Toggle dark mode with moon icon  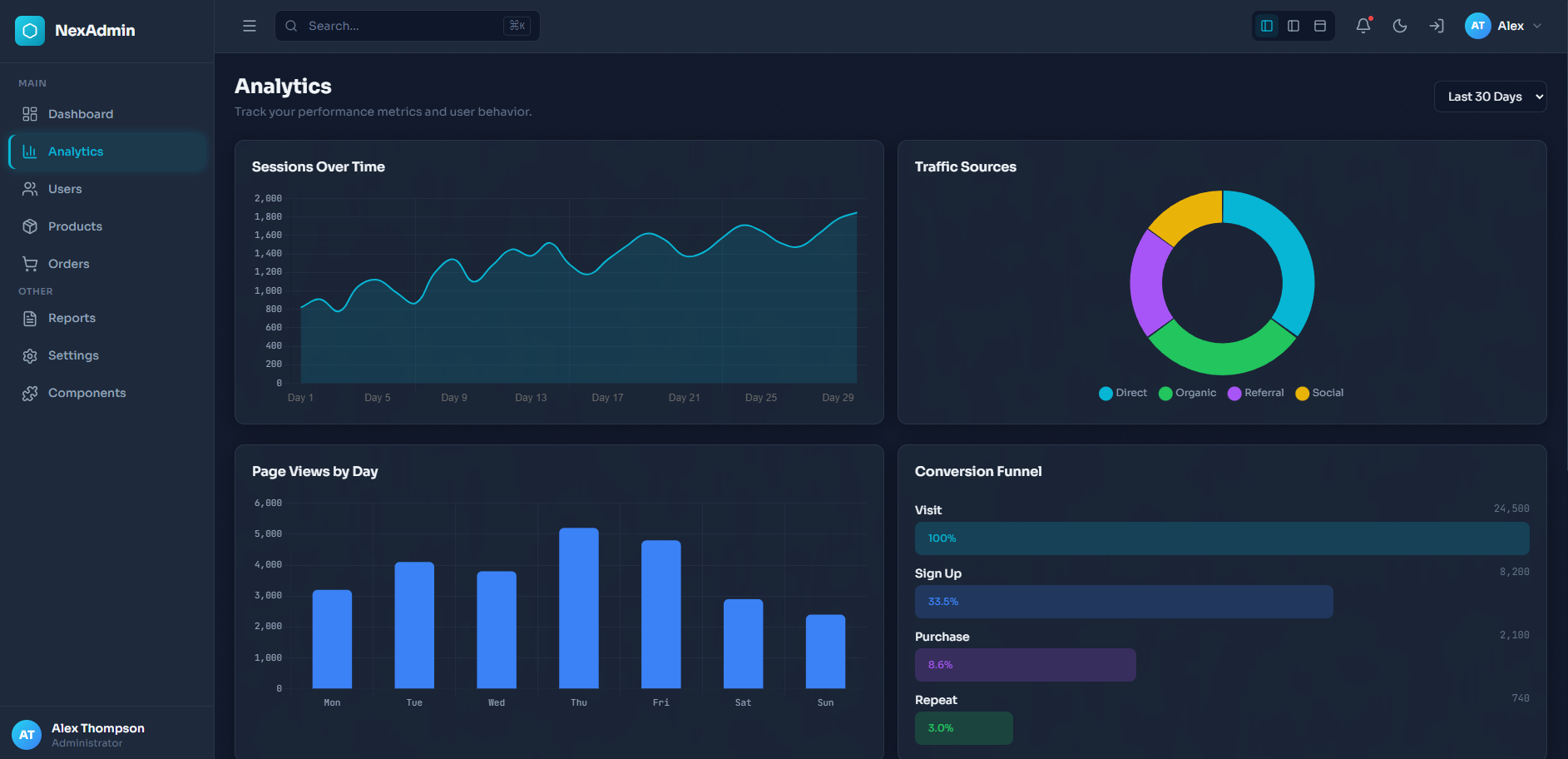click(1400, 26)
